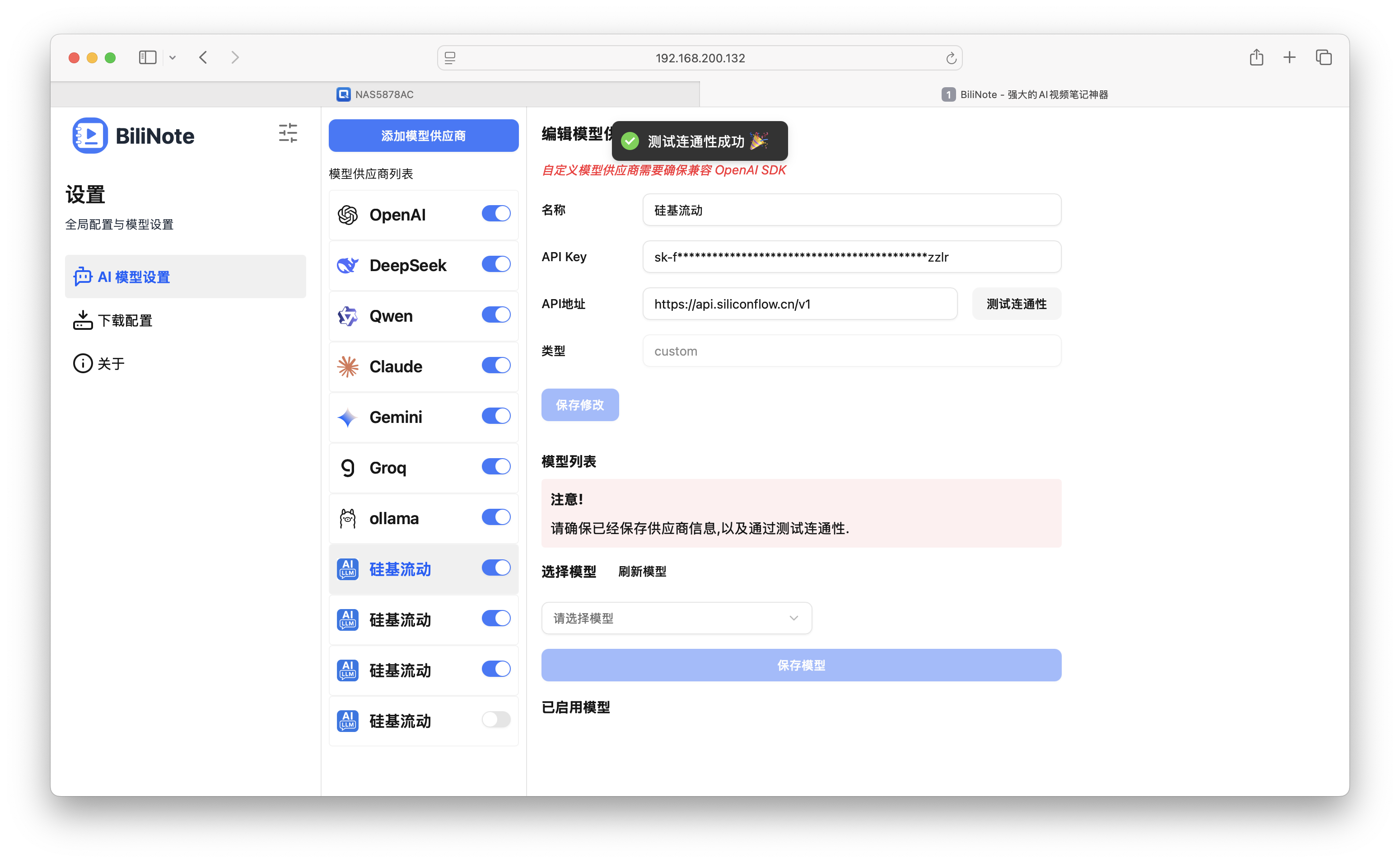Disable the Gemini provider toggle
Viewport: 1400px width, 863px height.
(495, 416)
